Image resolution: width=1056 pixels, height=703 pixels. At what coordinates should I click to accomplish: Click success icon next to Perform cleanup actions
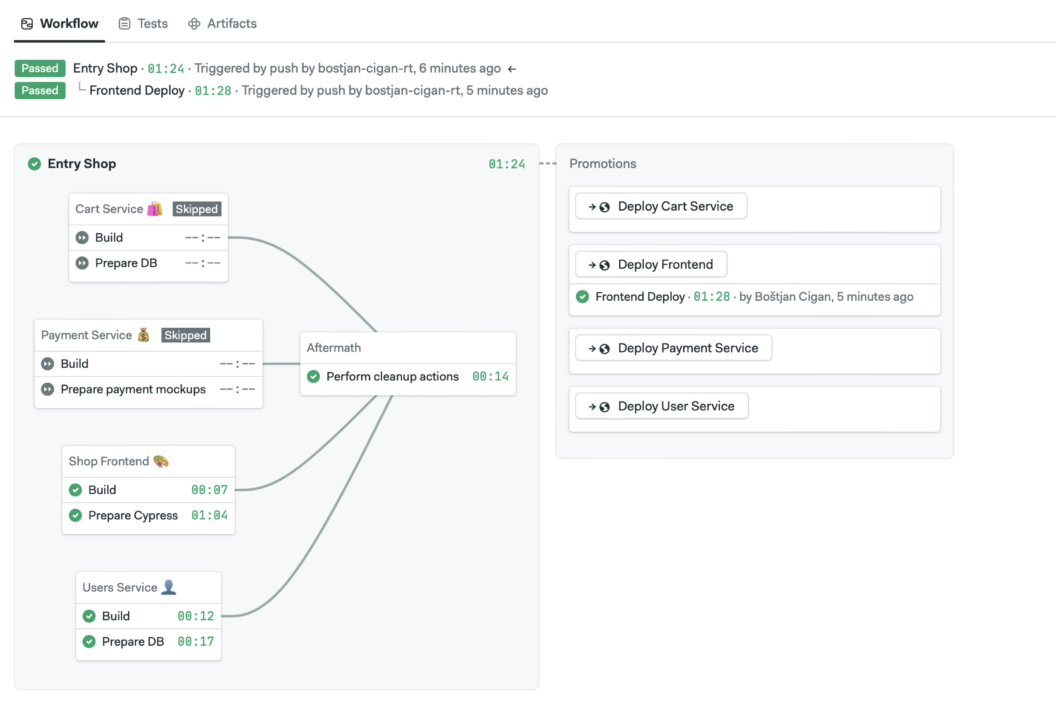315,376
